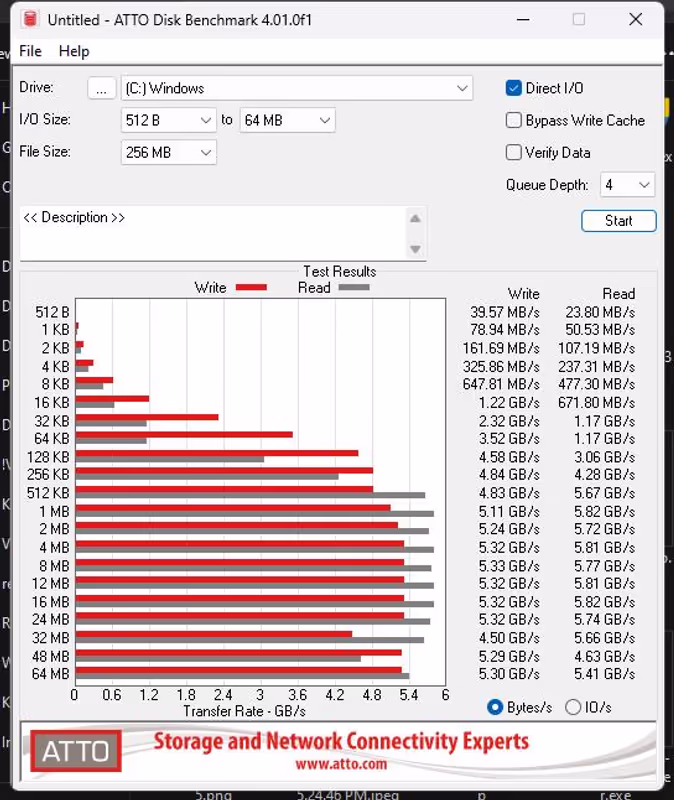Viewport: 674px width, 800px height.
Task: Click the ATTO logo in the banner
Action: pyautogui.click(x=76, y=750)
